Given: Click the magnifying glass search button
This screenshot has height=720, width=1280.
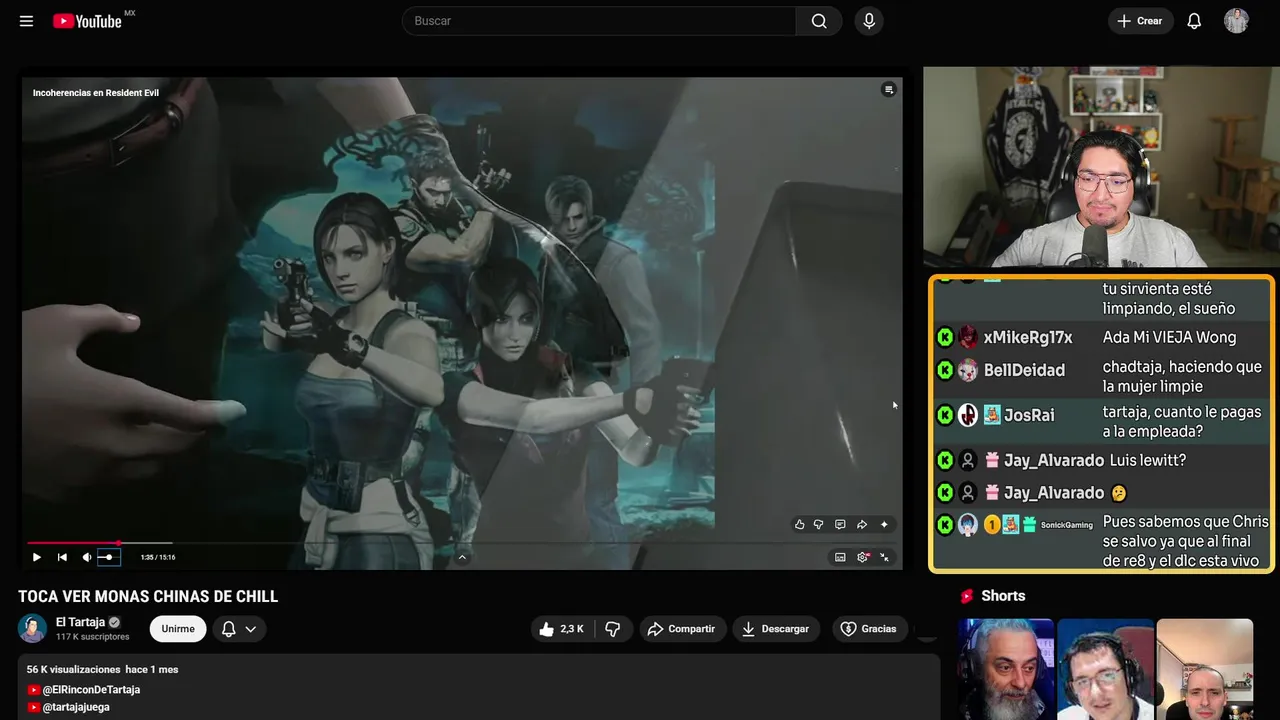Looking at the screenshot, I should point(819,21).
